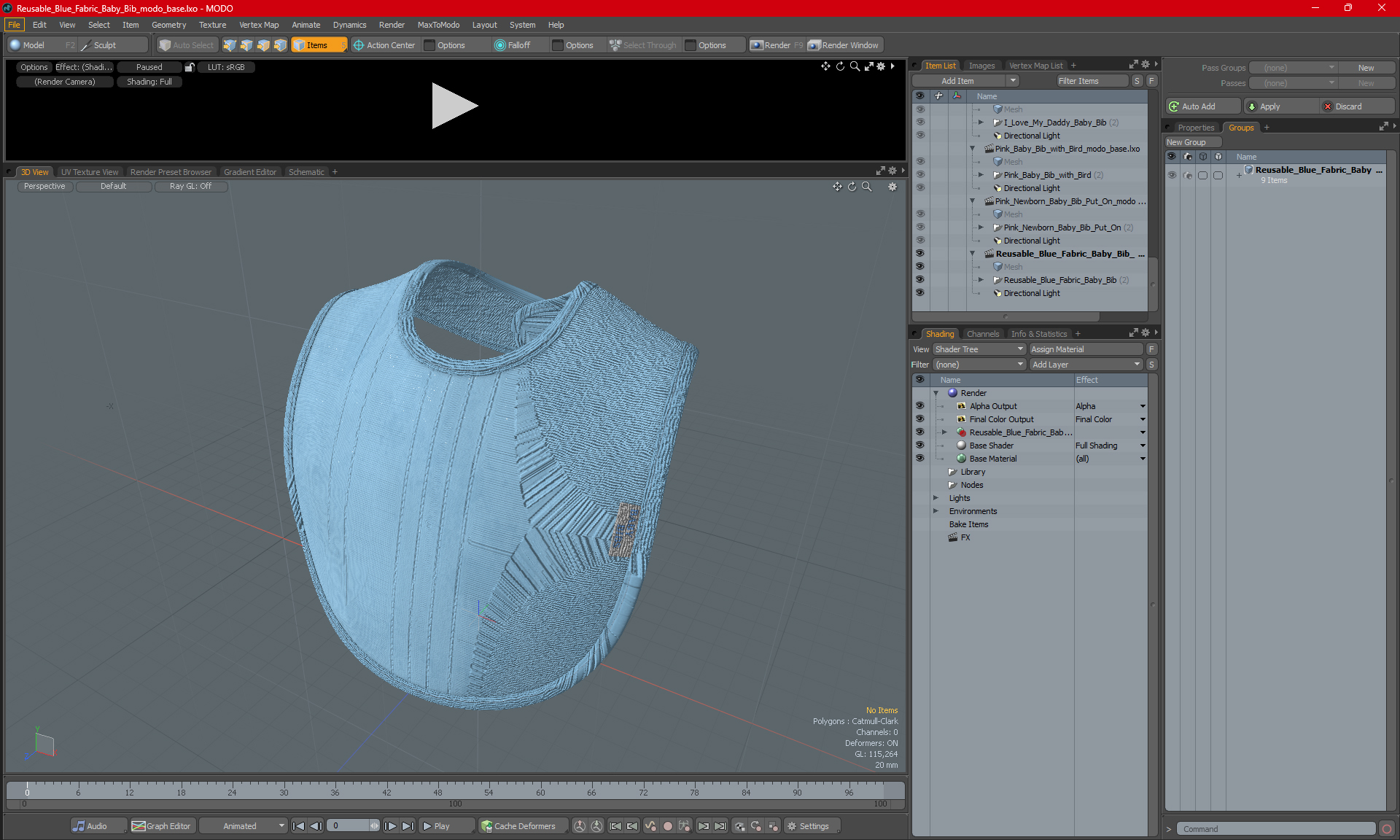Open the Action Center tool
This screenshot has height=840, width=1400.
pos(384,45)
